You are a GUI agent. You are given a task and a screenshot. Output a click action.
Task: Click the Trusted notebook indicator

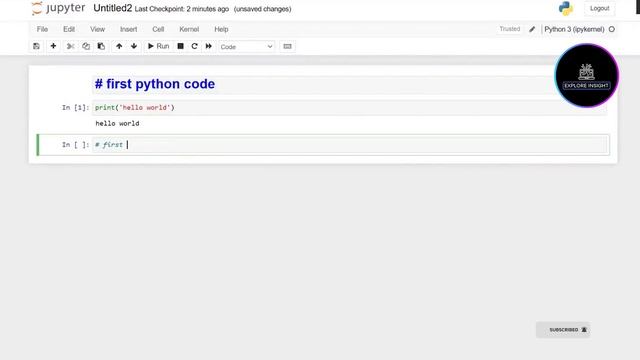[510, 29]
